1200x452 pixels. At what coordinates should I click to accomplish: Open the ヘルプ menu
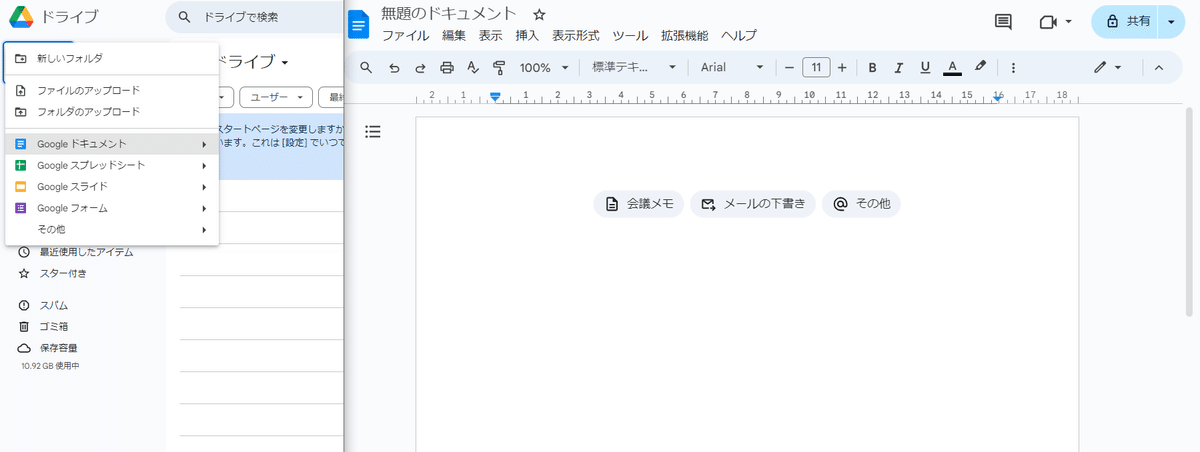point(739,35)
